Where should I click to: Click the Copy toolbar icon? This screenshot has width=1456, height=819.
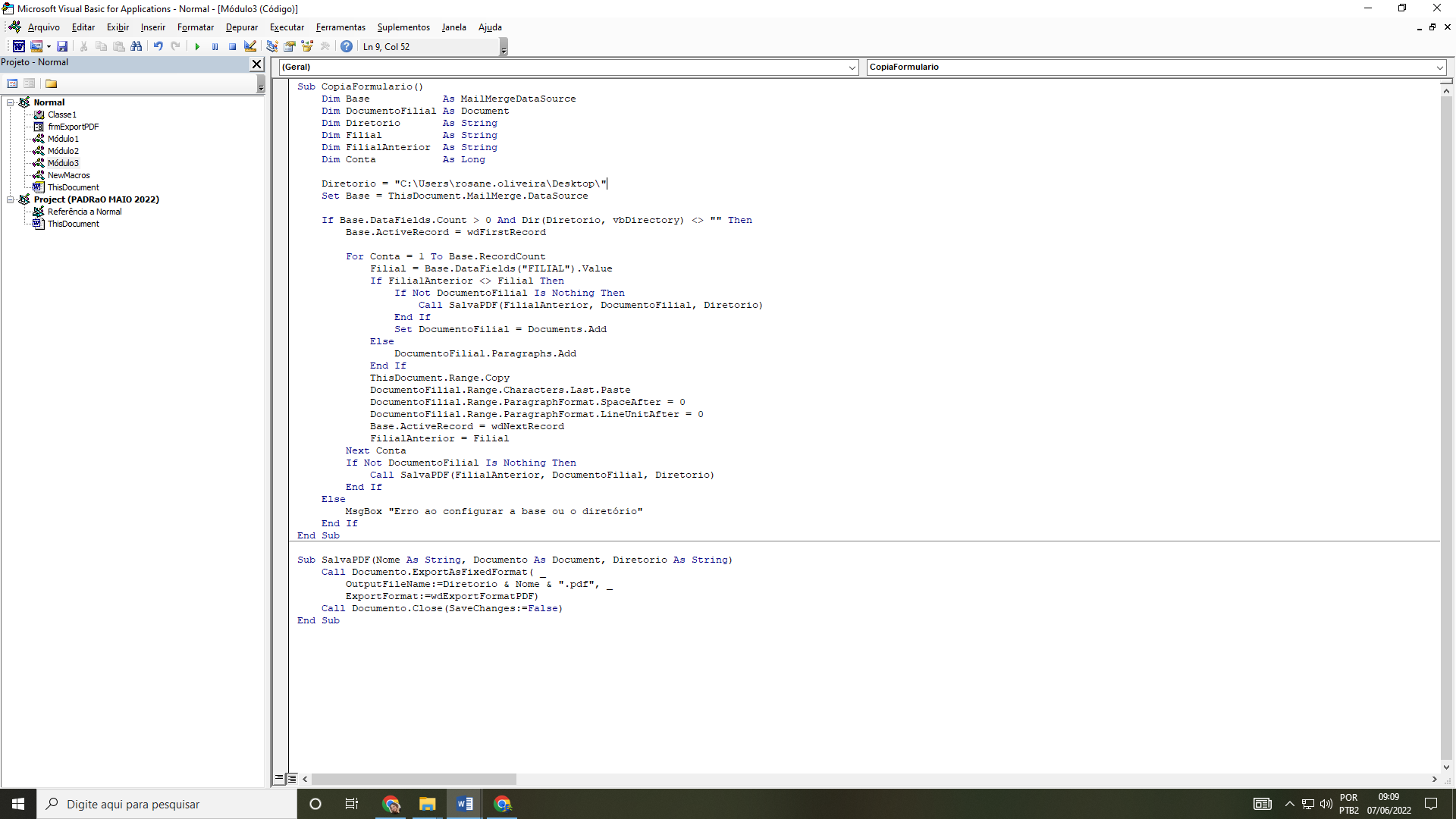tap(101, 46)
